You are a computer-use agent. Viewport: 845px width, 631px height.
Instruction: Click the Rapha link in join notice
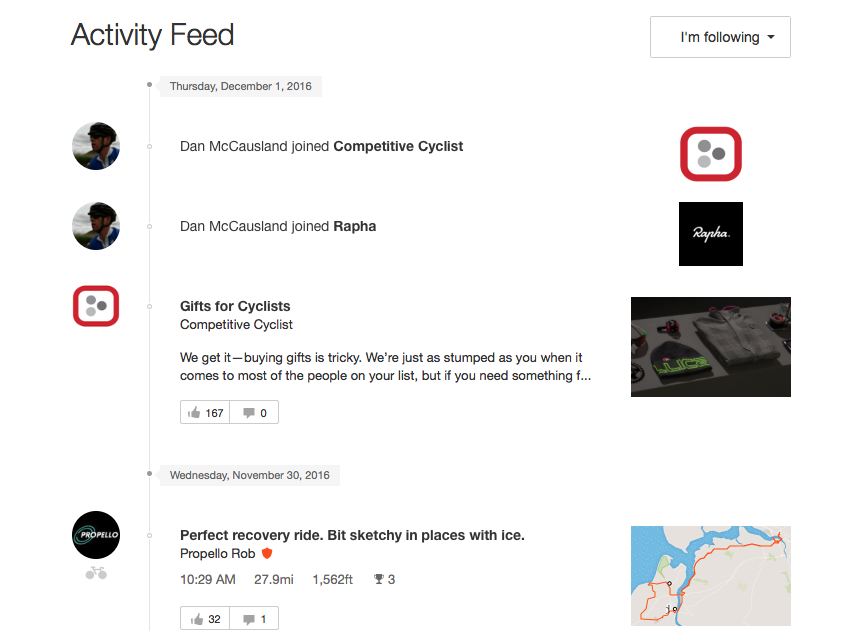pyautogui.click(x=355, y=226)
